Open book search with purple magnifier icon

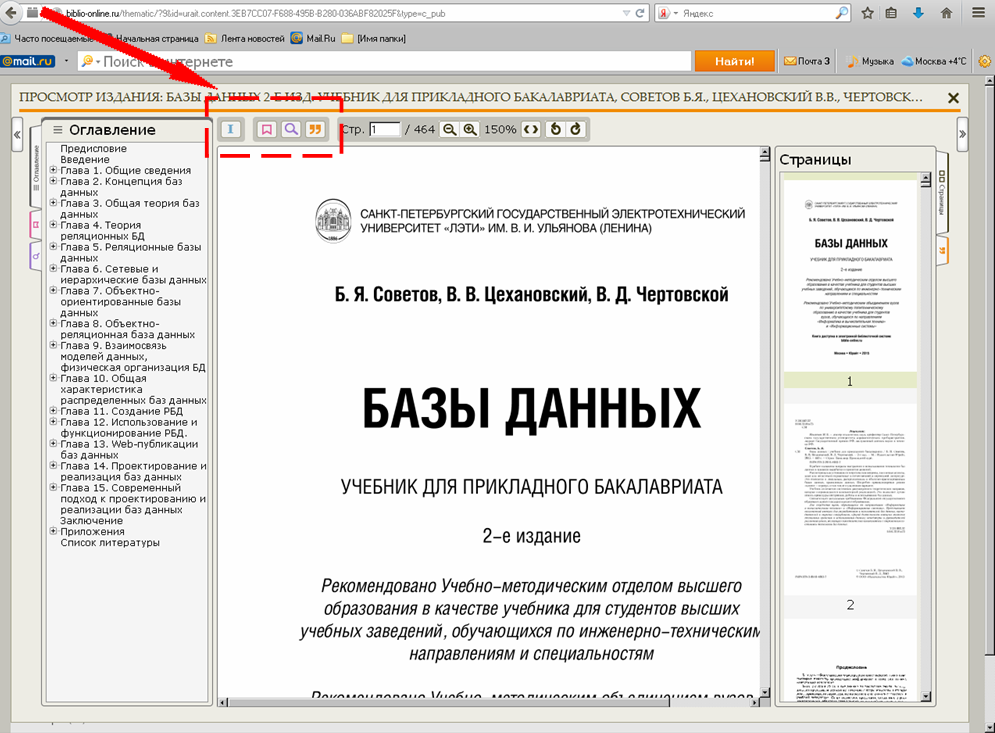click(291, 129)
